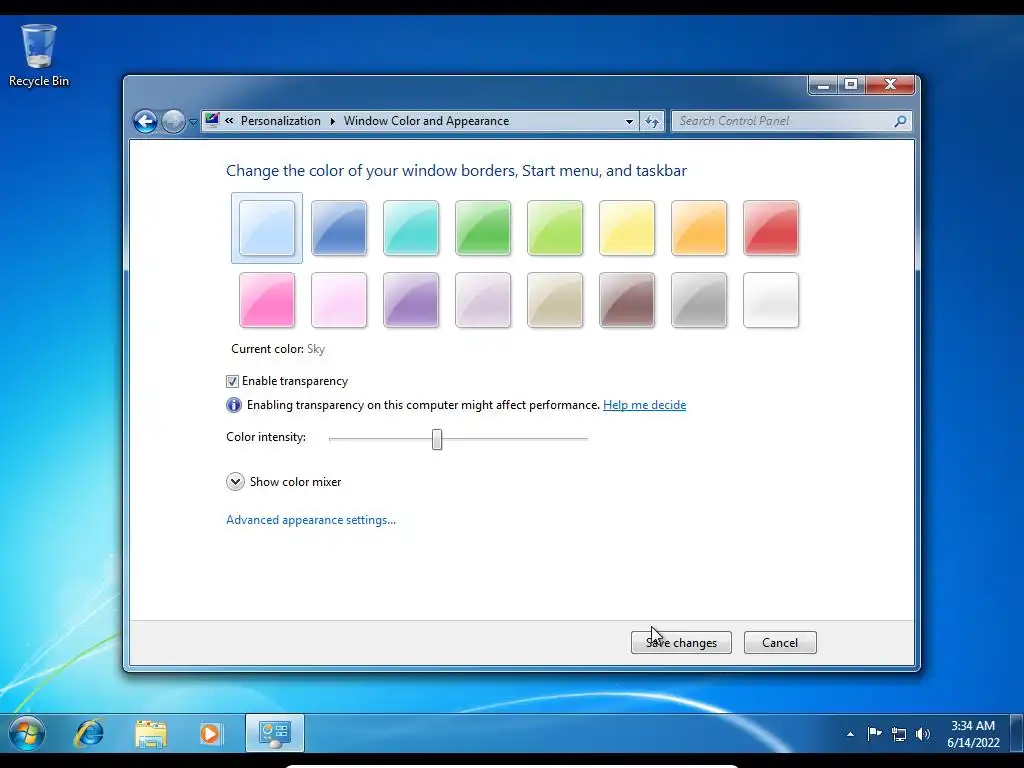Open the address bar history dropdown
Viewport: 1024px width, 768px height.
(629, 121)
